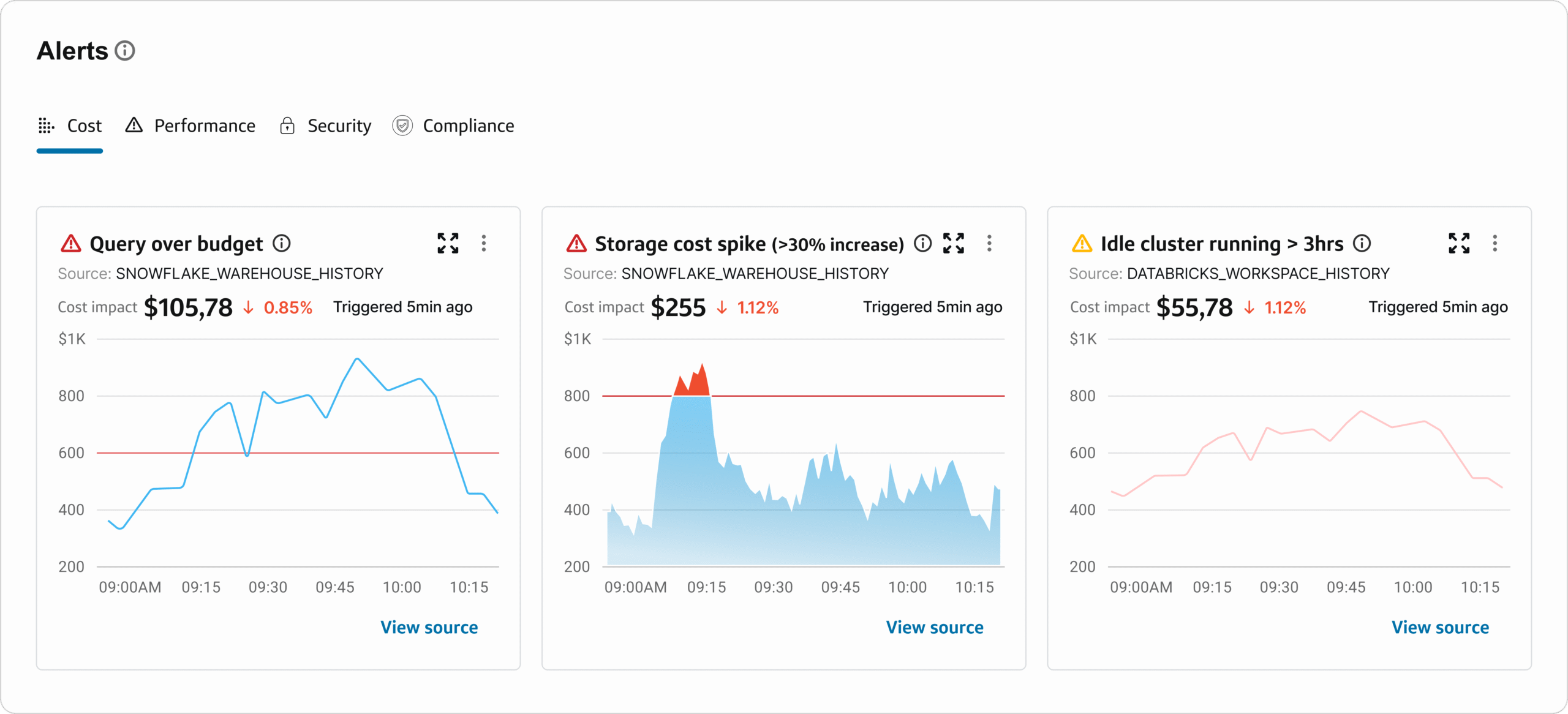Select the Cost tab

70,126
